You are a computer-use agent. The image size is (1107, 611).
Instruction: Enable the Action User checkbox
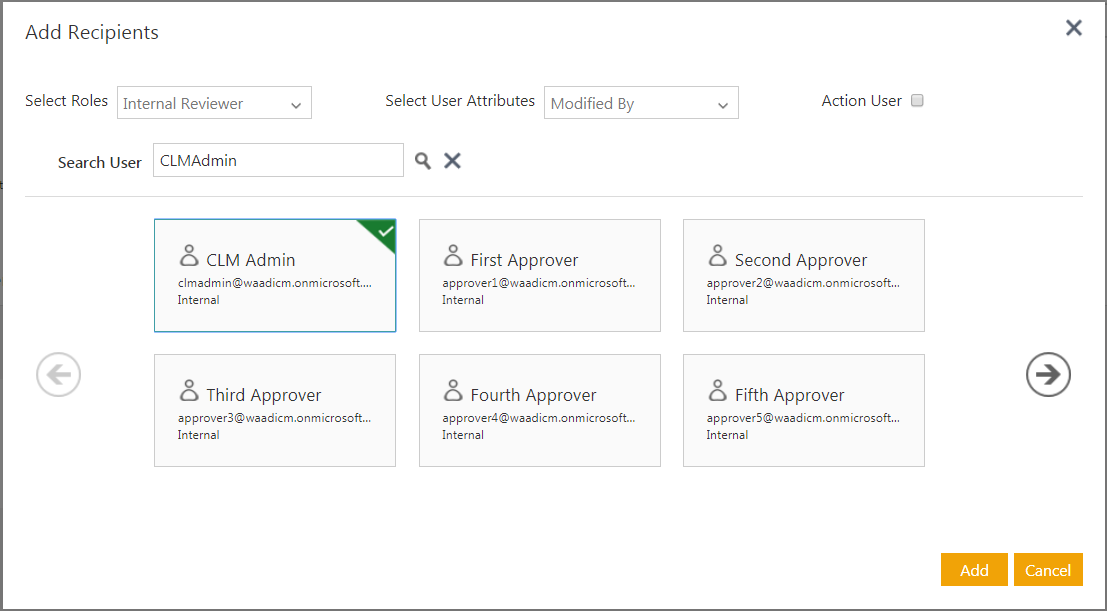pyautogui.click(x=917, y=101)
